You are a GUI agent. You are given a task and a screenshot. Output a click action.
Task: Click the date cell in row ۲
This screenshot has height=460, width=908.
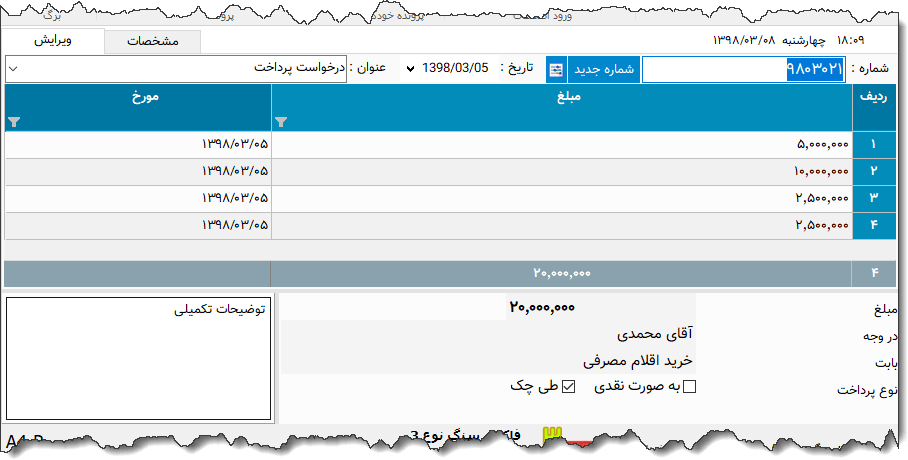pos(138,171)
